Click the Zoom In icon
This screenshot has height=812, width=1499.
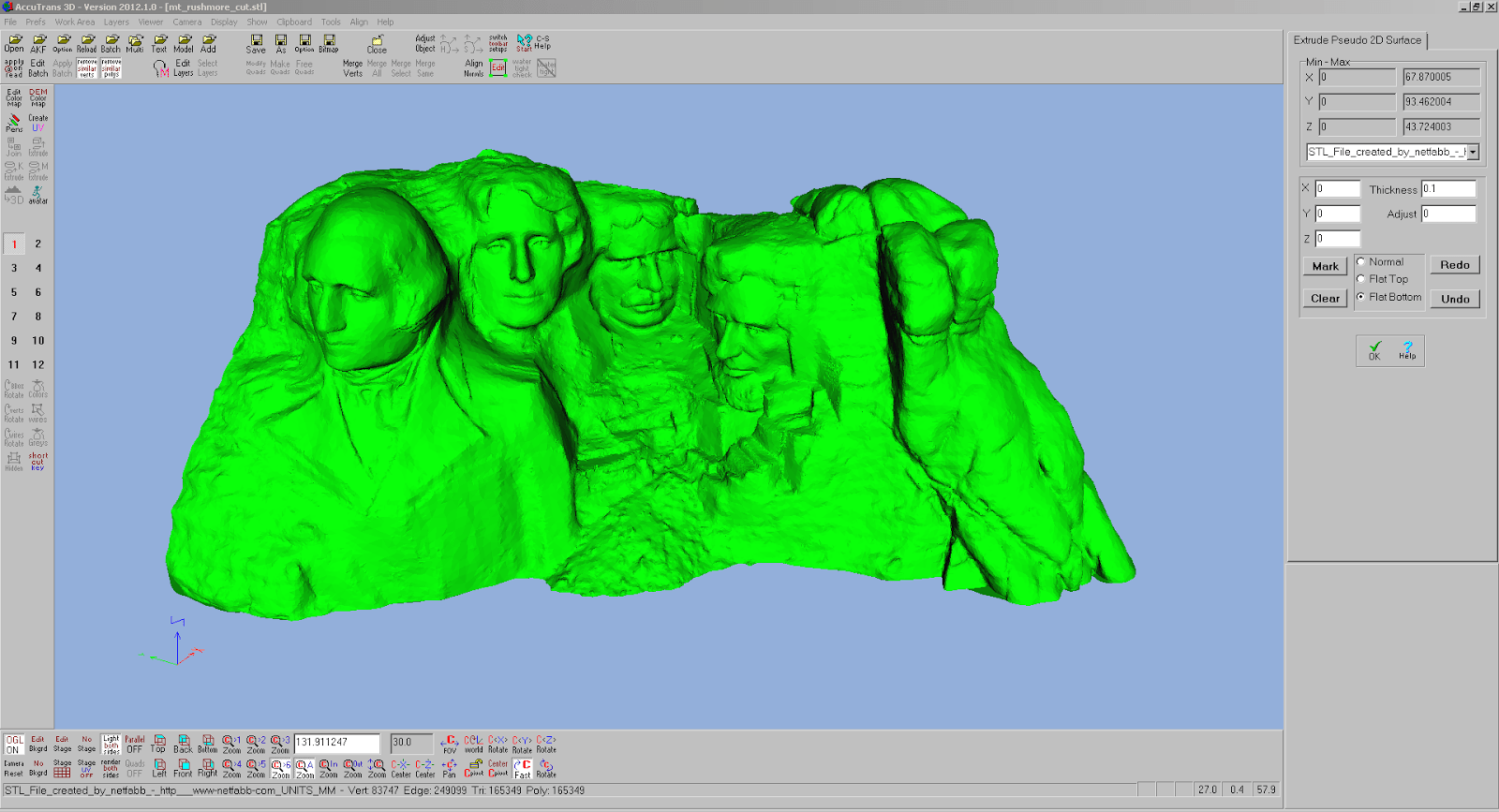click(329, 769)
